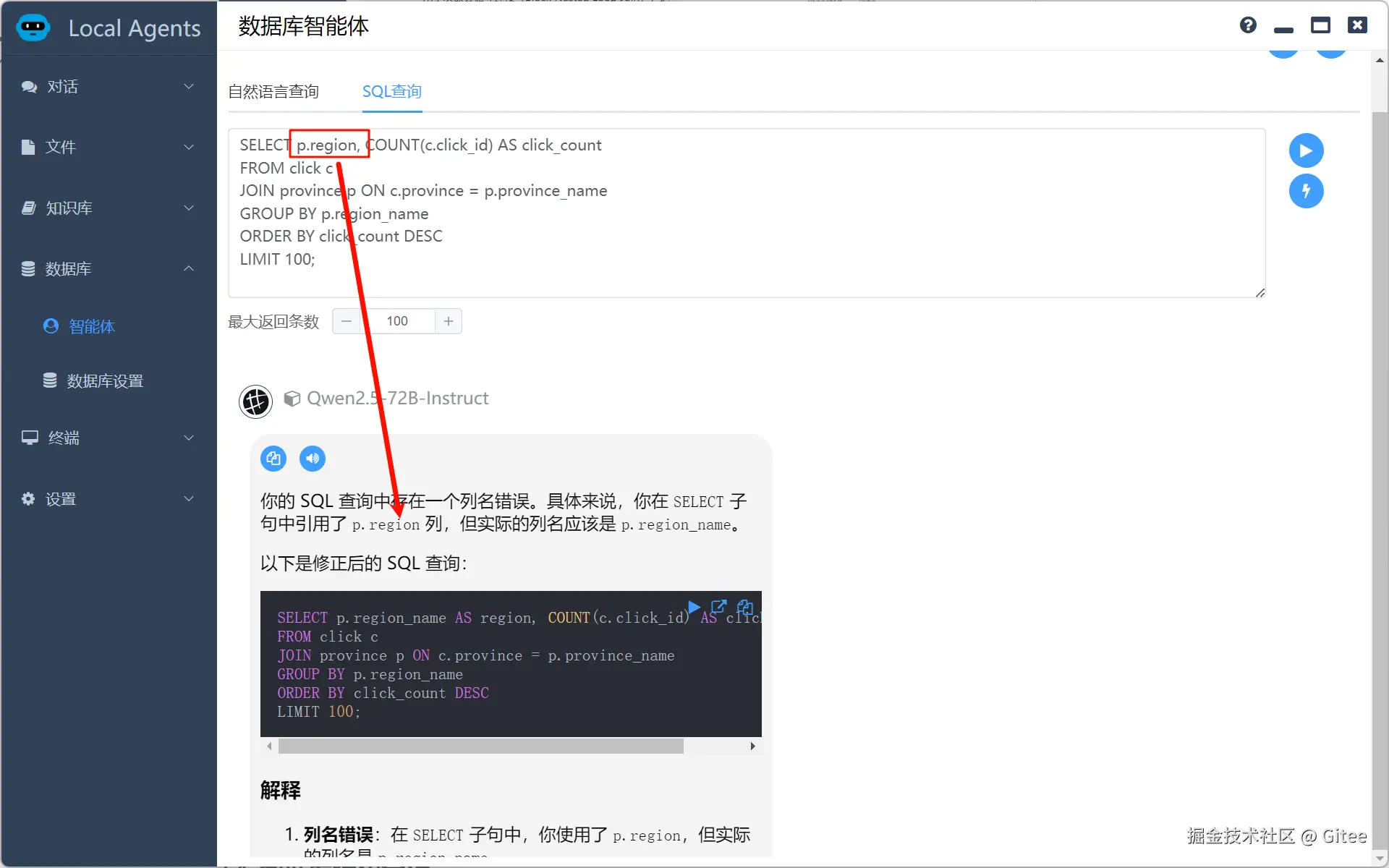Switch to the 自然语言查询 tab
1389x868 pixels.
[x=273, y=92]
